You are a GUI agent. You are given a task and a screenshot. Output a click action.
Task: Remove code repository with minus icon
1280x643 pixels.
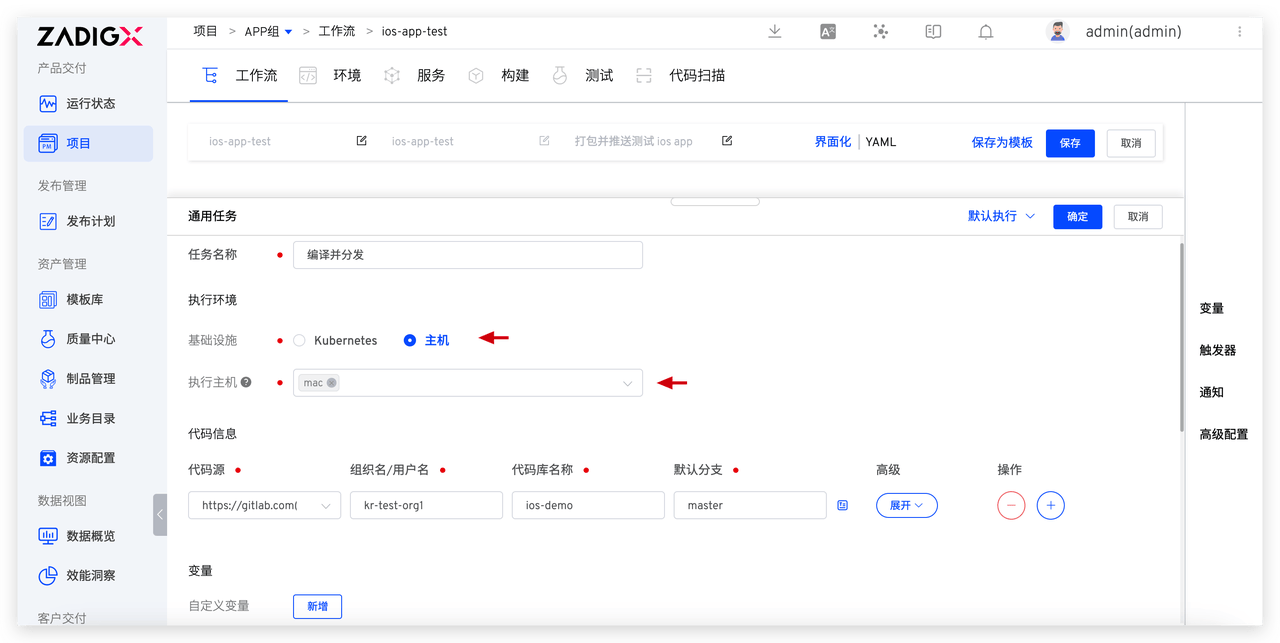click(1011, 506)
